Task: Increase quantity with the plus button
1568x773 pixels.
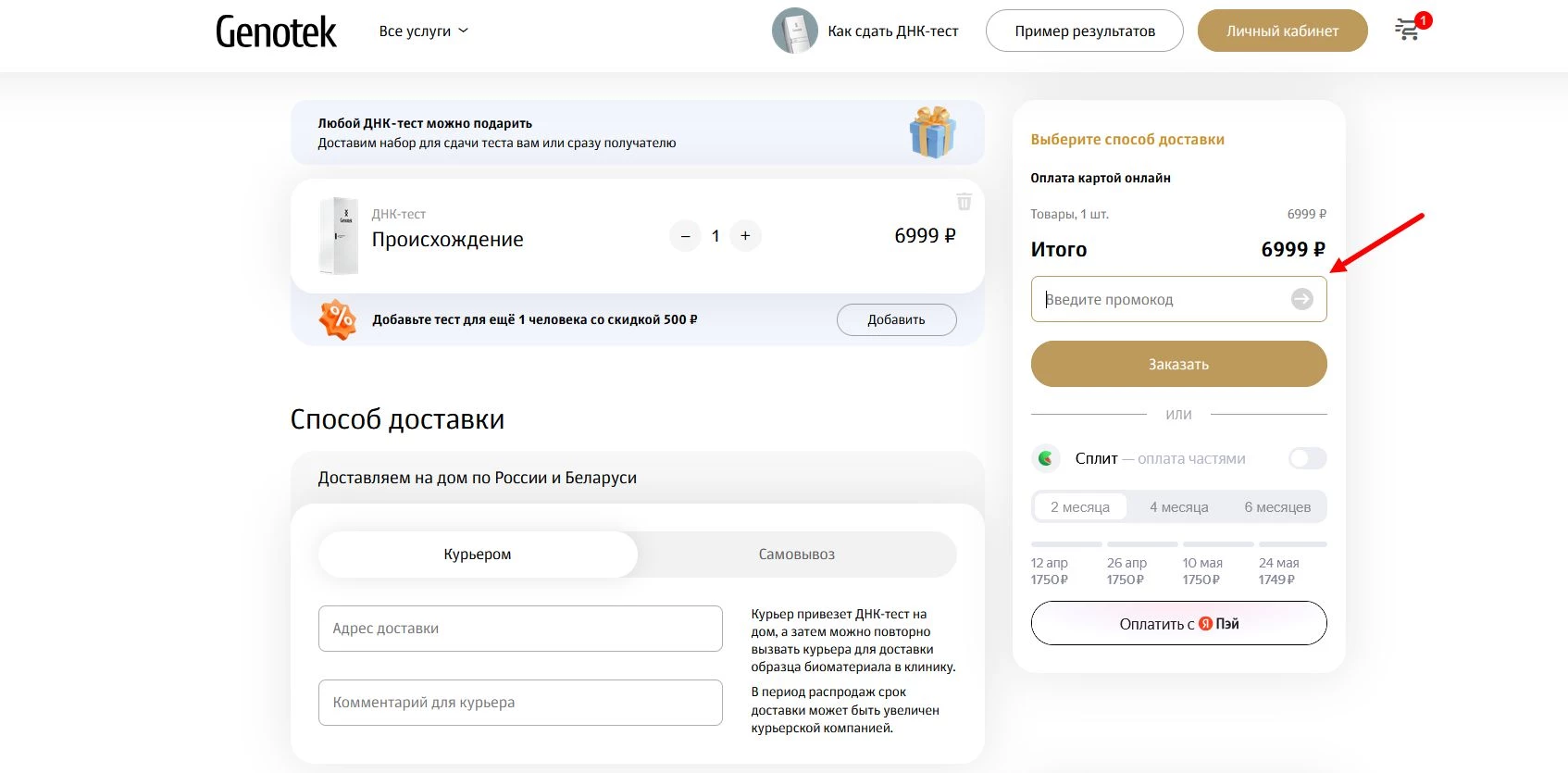Action: [x=745, y=236]
